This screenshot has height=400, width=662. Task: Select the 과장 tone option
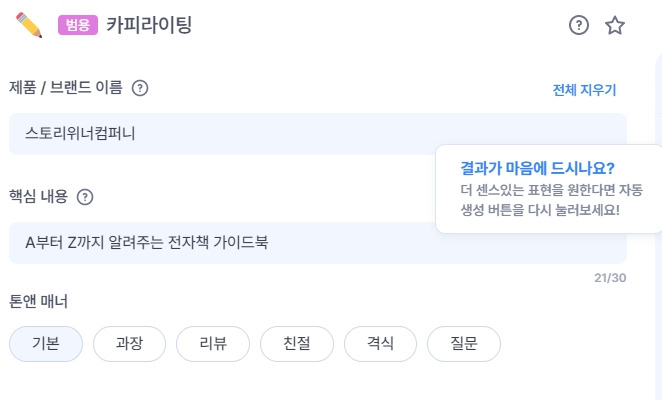(x=129, y=343)
